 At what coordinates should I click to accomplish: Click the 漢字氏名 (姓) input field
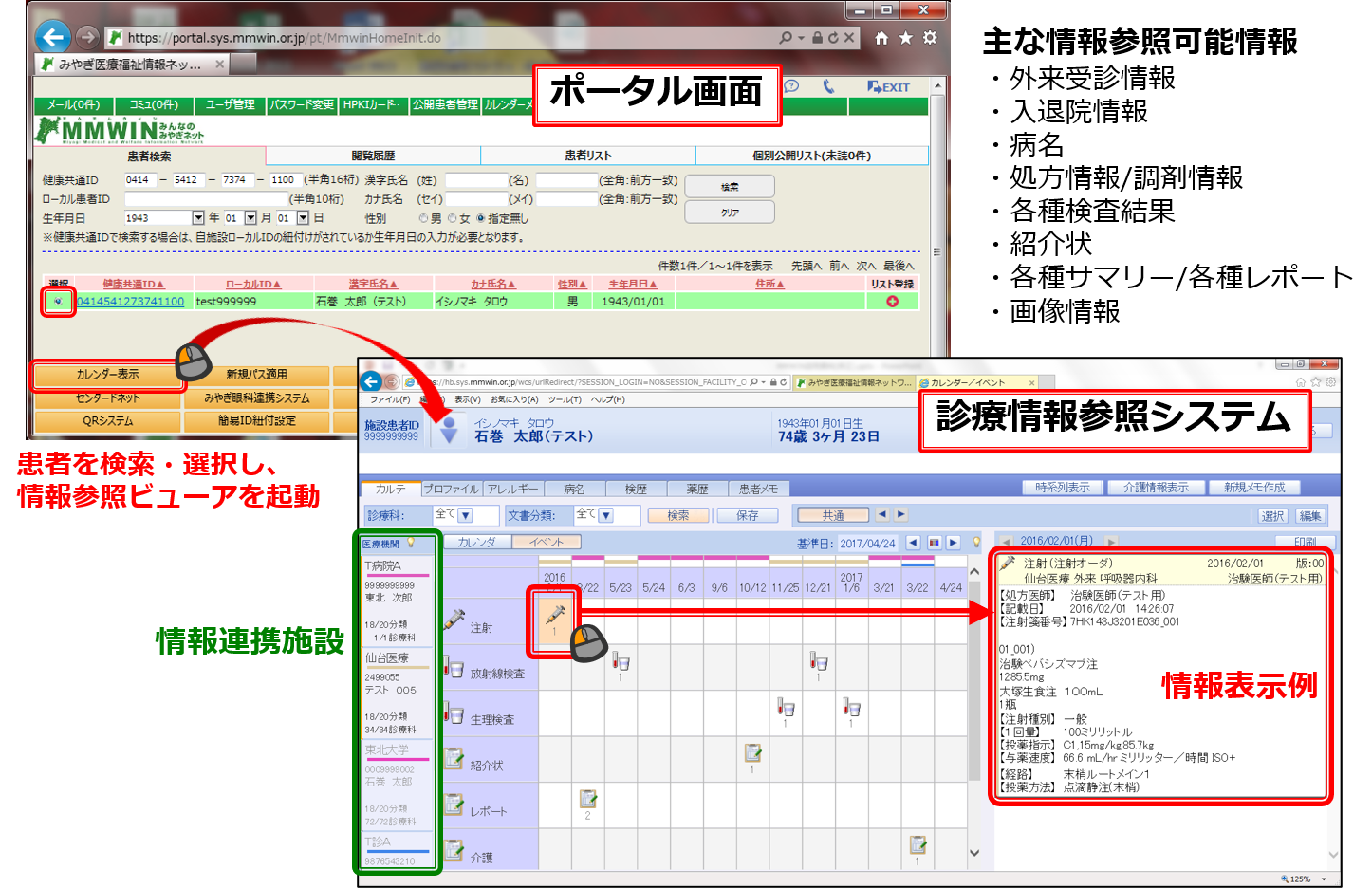(474, 180)
